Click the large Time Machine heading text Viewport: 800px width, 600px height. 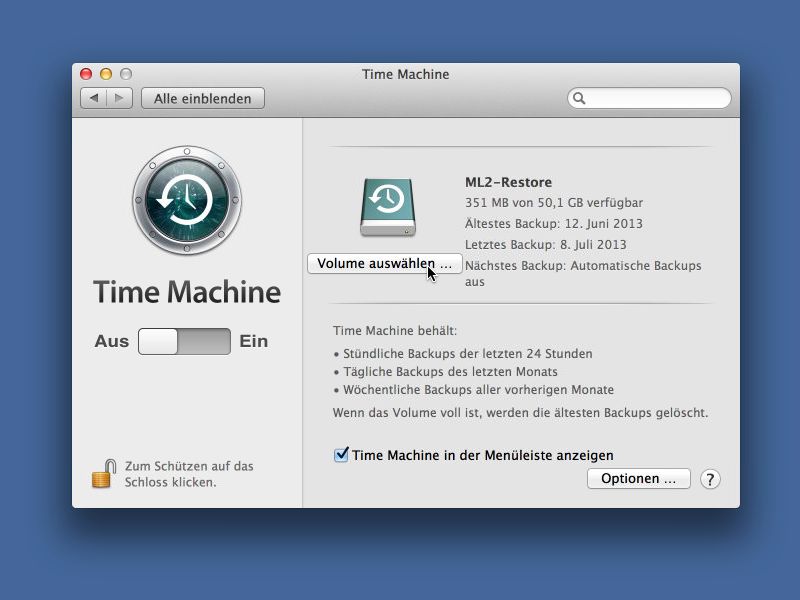click(x=187, y=292)
